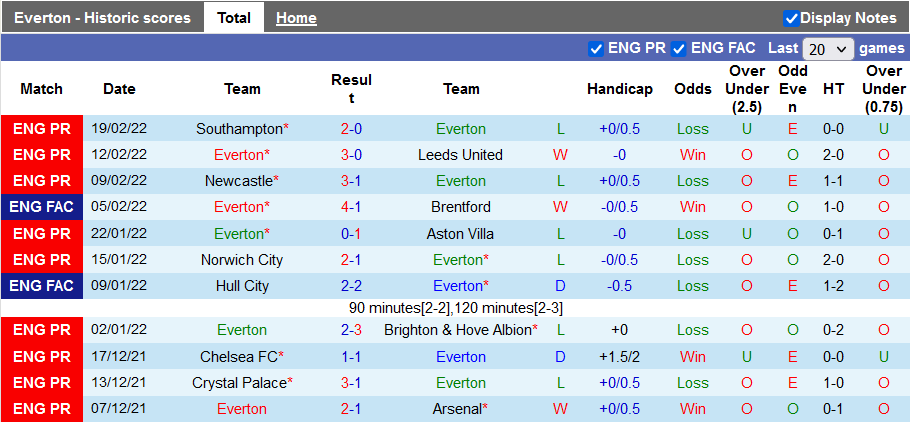Open the Home tab

pyautogui.click(x=296, y=18)
